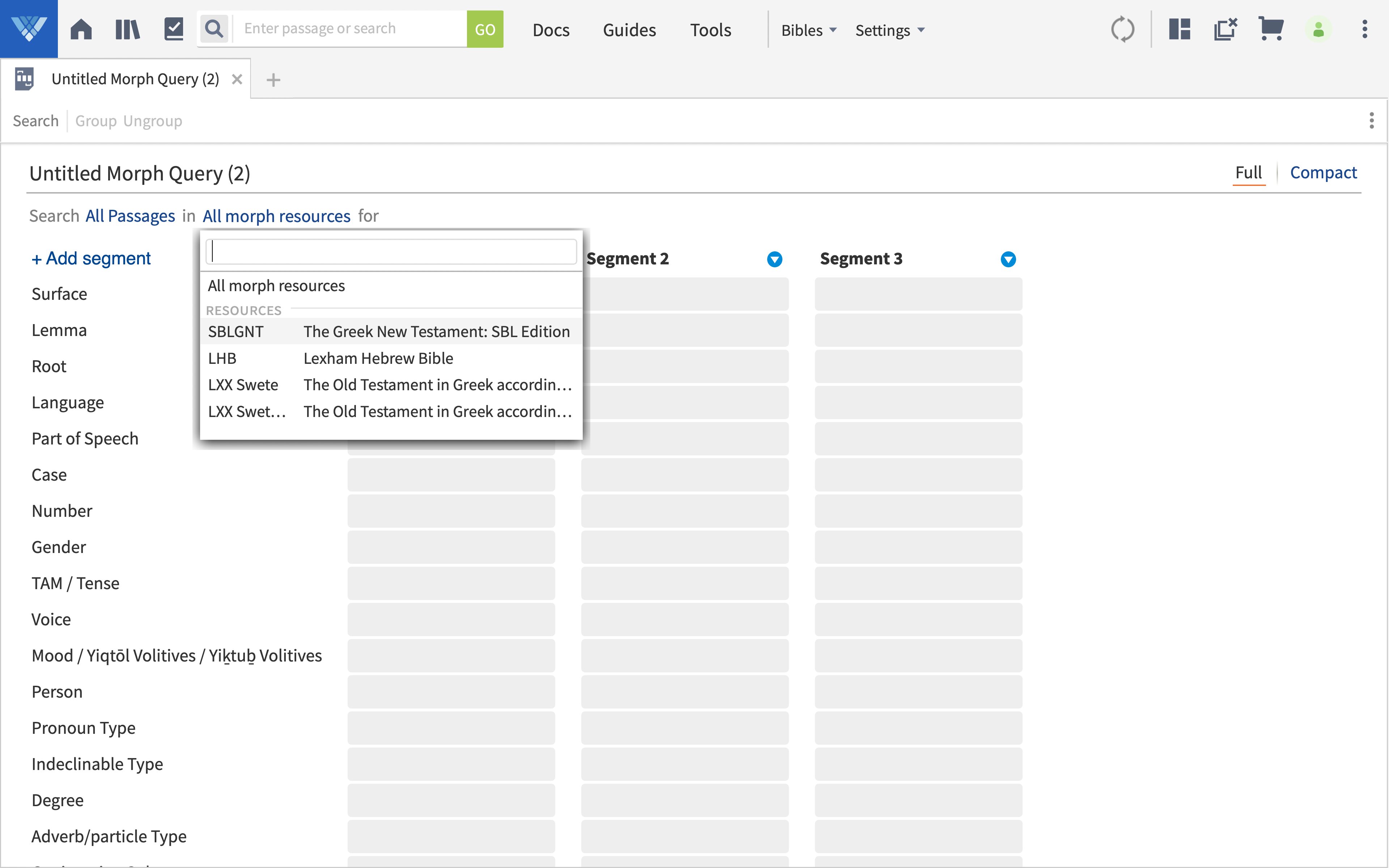Click the Close All Panels icon
The width and height of the screenshot is (1389, 868).
(1226, 29)
